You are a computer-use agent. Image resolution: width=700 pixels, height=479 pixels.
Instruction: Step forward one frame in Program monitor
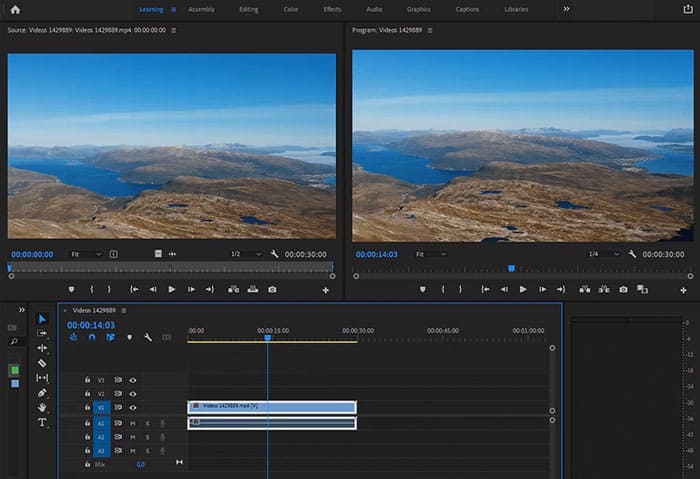[542, 289]
